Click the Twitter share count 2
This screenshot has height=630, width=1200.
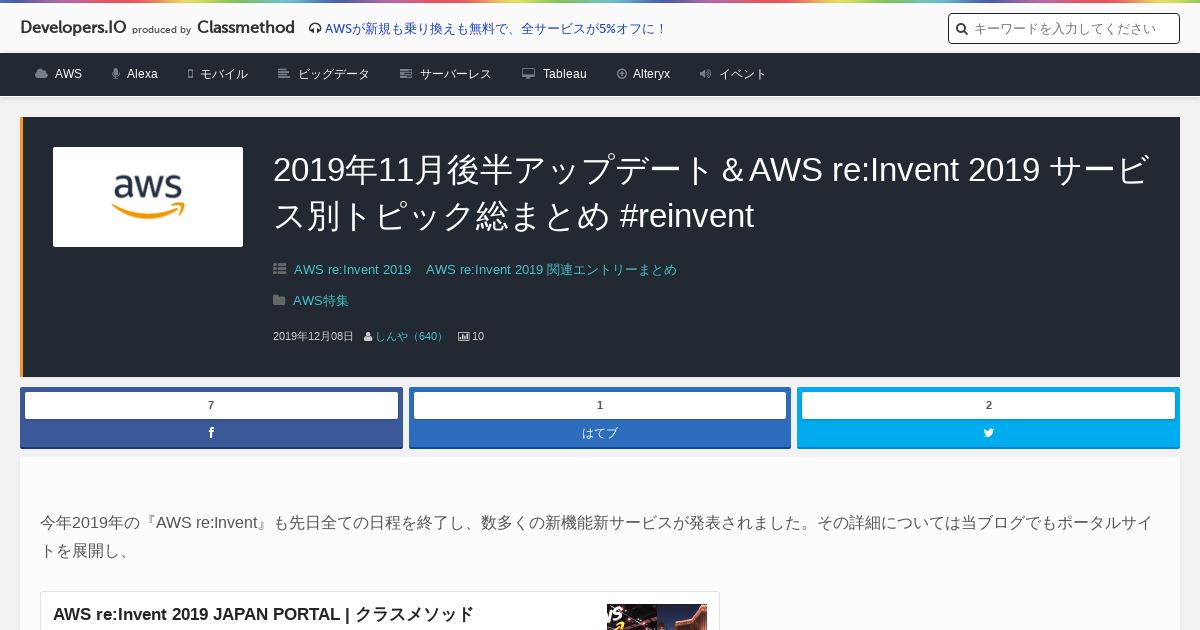tap(988, 405)
